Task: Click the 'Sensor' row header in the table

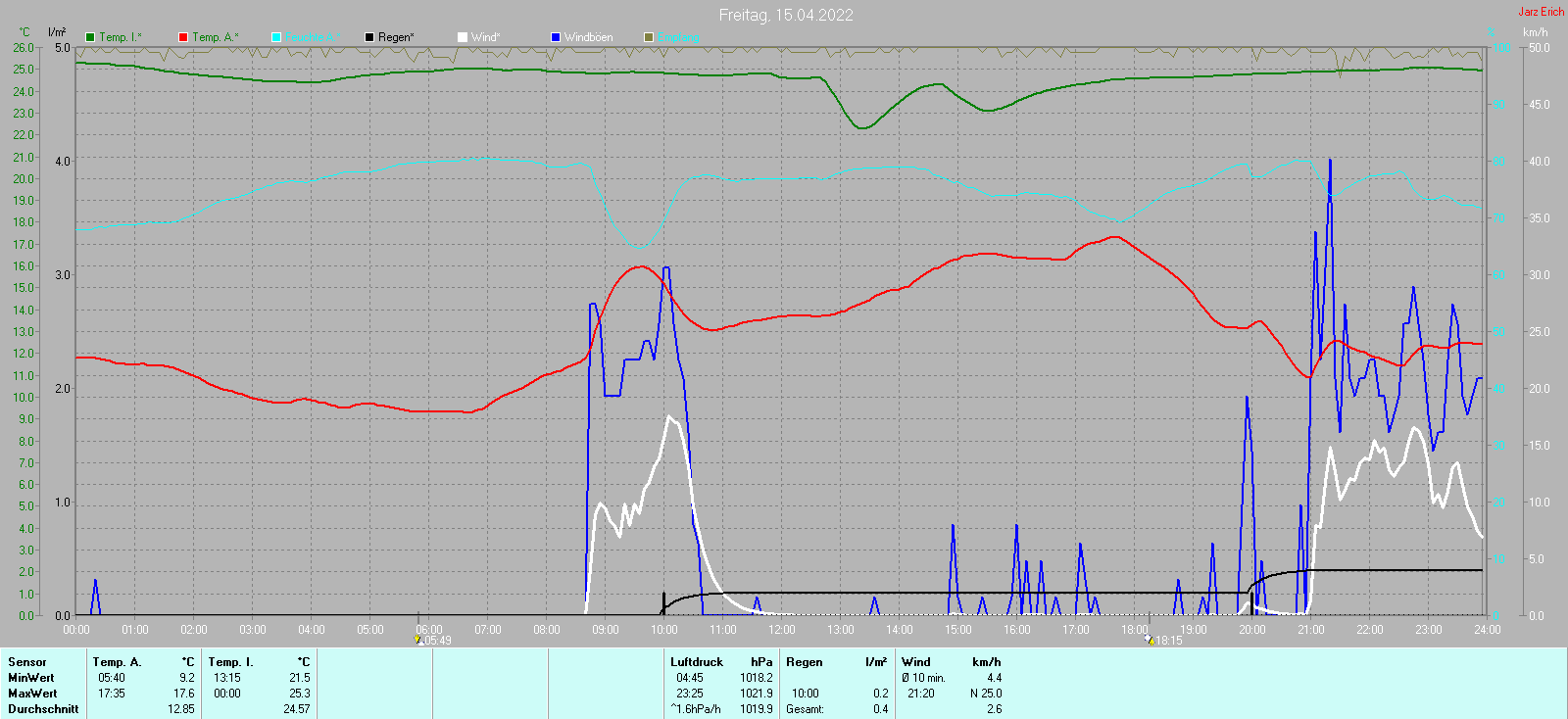Action: pyautogui.click(x=27, y=662)
